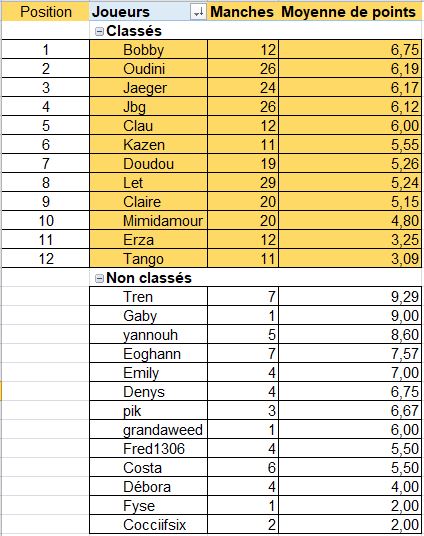
Task: Click the Débora name cell
Action: (x=148, y=486)
